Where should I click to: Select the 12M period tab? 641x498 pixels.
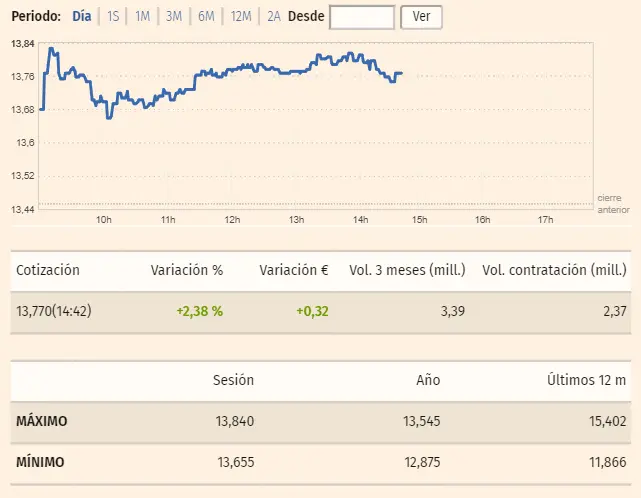point(240,17)
